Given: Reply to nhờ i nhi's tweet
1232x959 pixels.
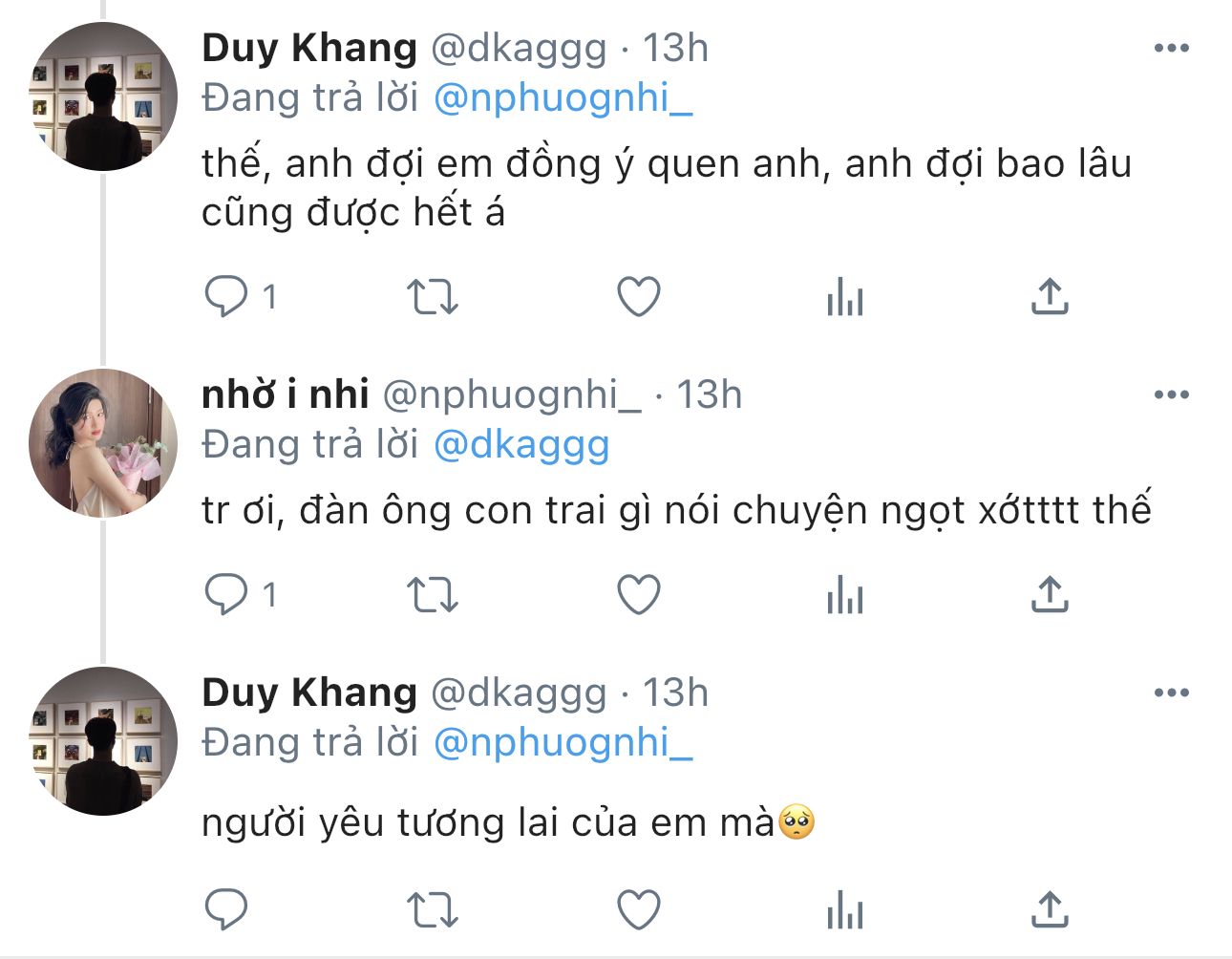Looking at the screenshot, I should tap(226, 595).
